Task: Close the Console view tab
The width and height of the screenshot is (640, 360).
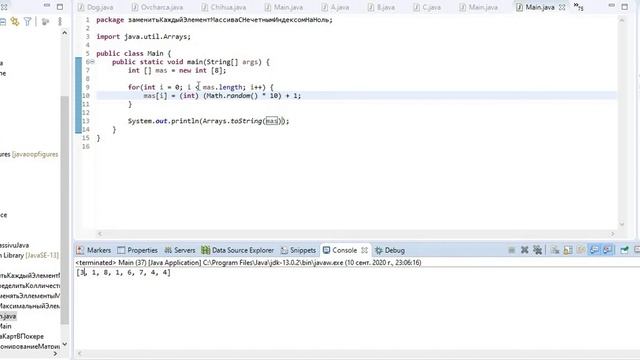Action: (364, 250)
